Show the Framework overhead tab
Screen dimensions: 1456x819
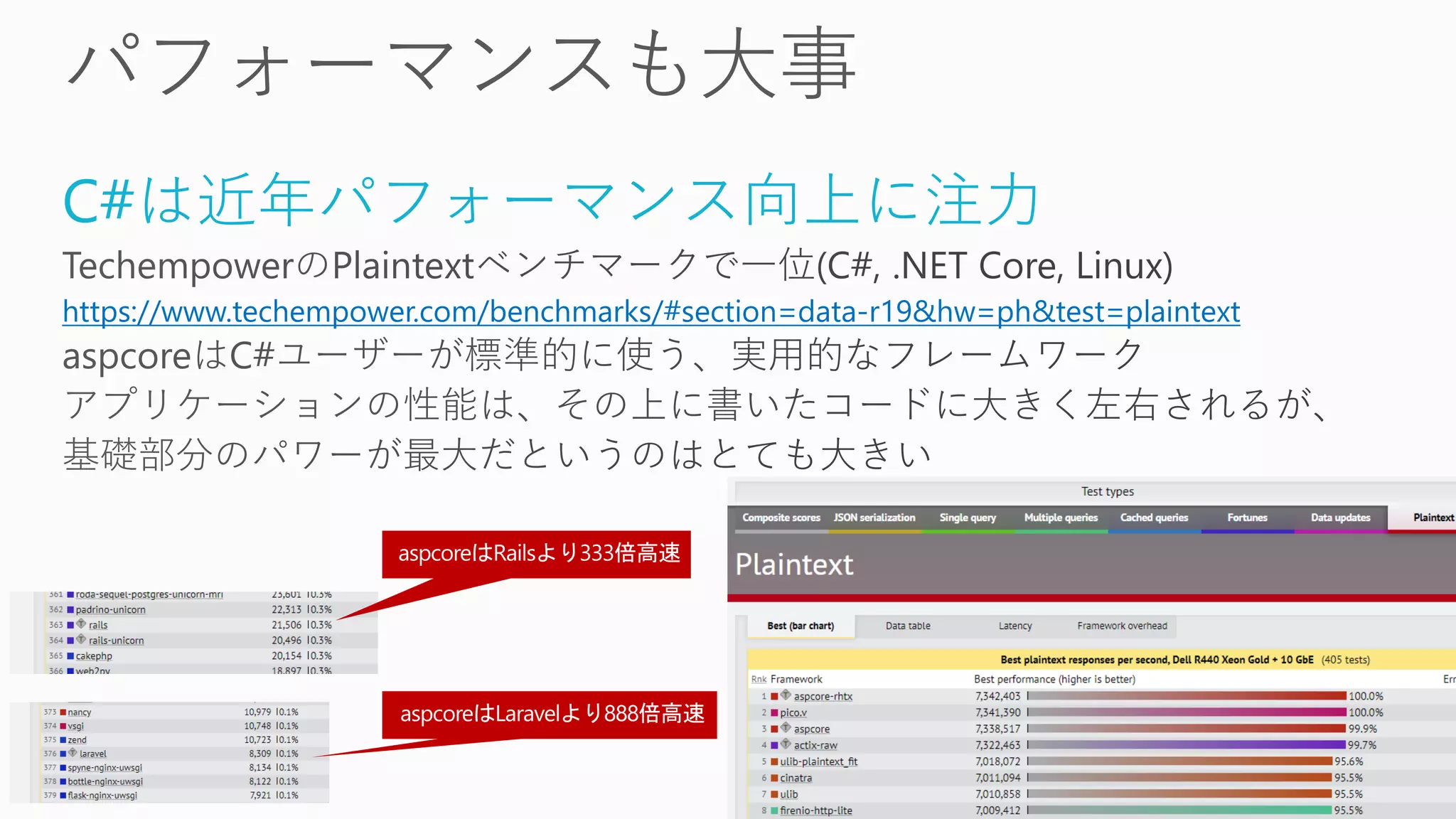coord(1122,626)
